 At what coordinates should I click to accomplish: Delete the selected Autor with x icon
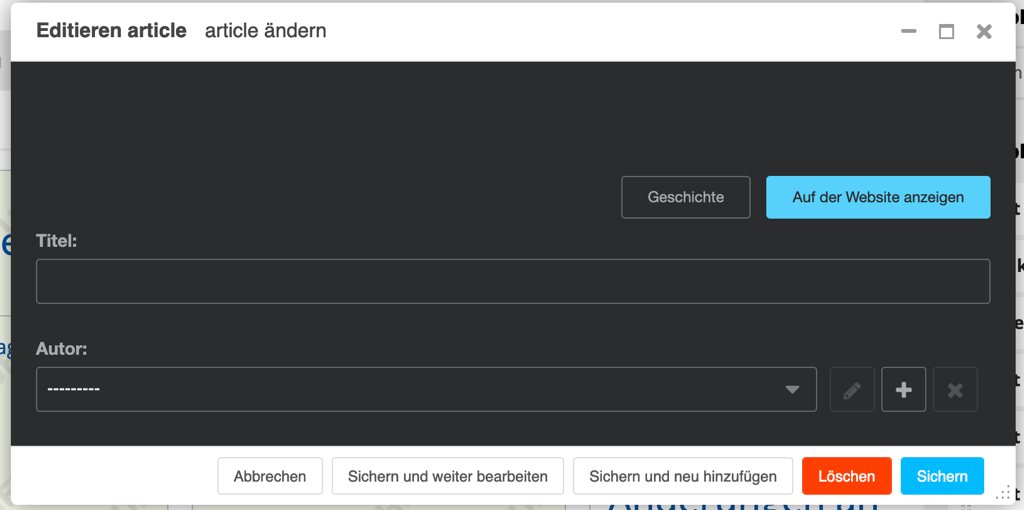pos(955,390)
